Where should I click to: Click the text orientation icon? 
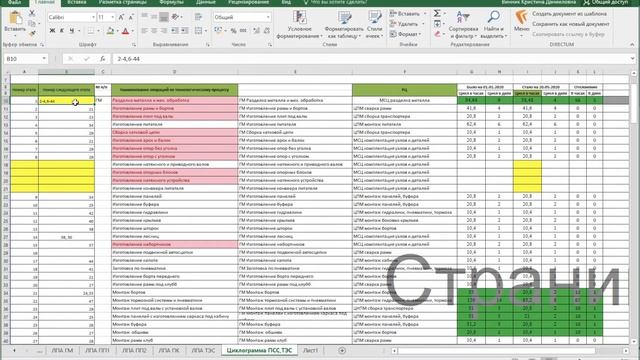point(176,17)
